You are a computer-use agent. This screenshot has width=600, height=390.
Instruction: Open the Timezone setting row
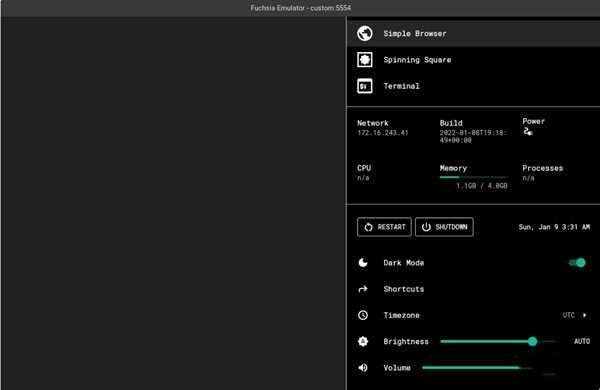pyautogui.click(x=473, y=315)
